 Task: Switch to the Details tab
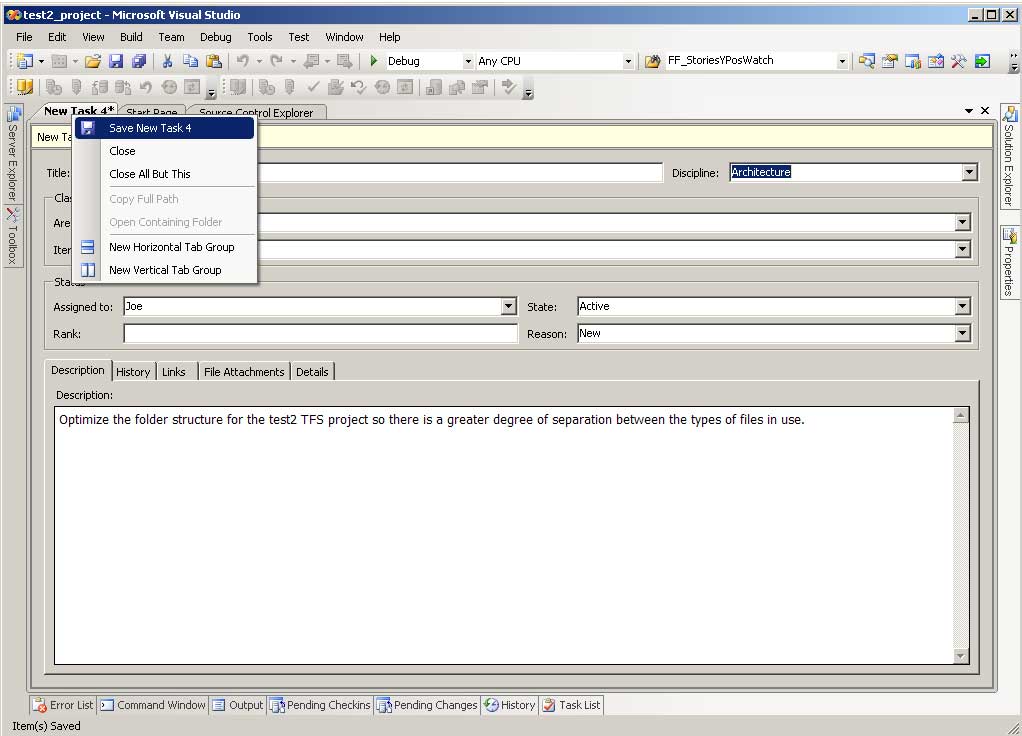pyautogui.click(x=312, y=372)
